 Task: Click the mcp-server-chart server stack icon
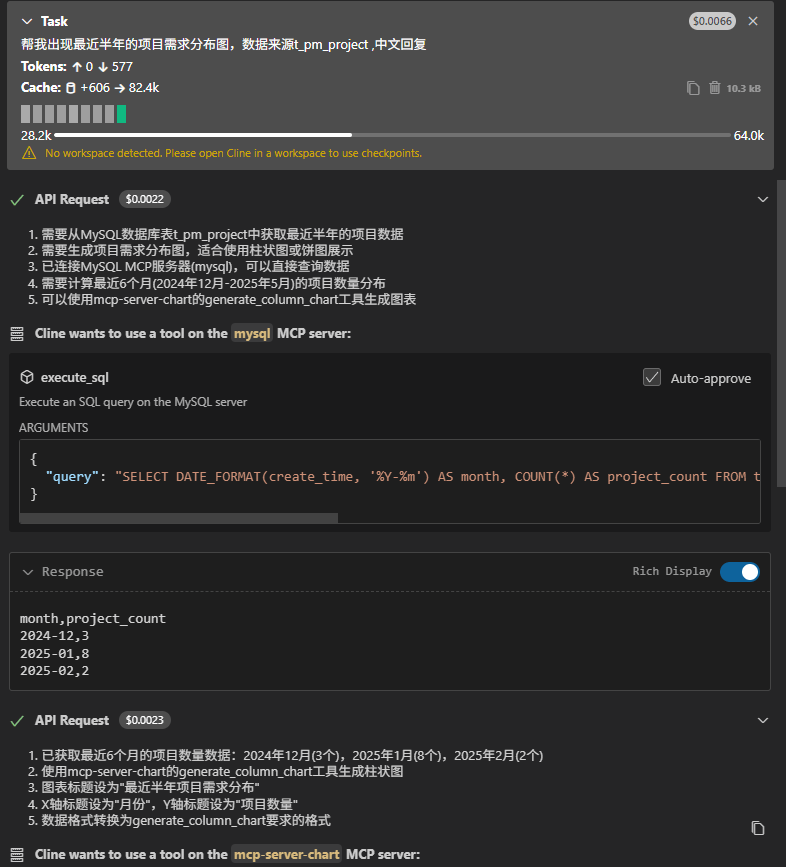(17, 855)
